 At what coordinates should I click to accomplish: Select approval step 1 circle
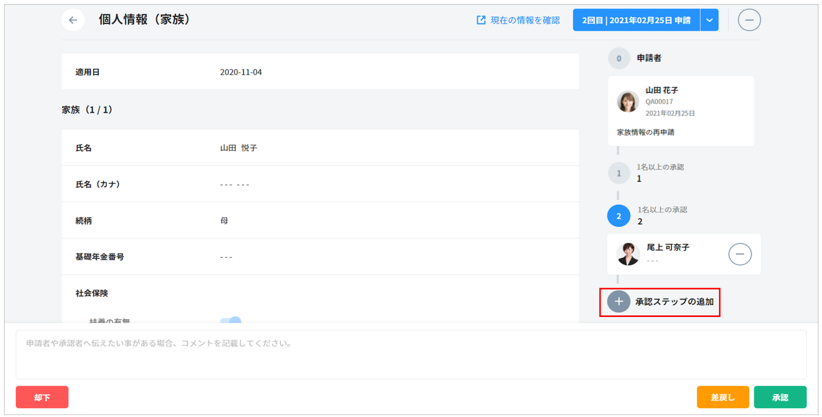pos(619,174)
